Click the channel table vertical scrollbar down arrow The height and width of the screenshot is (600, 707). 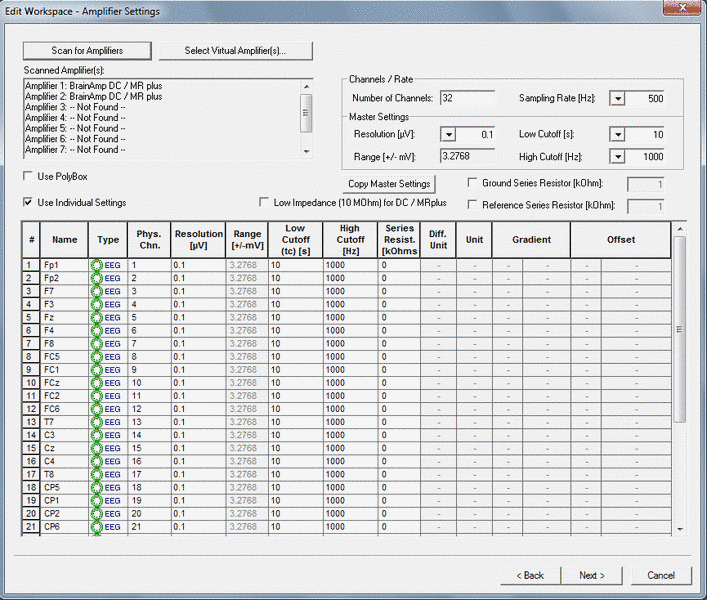(x=680, y=529)
